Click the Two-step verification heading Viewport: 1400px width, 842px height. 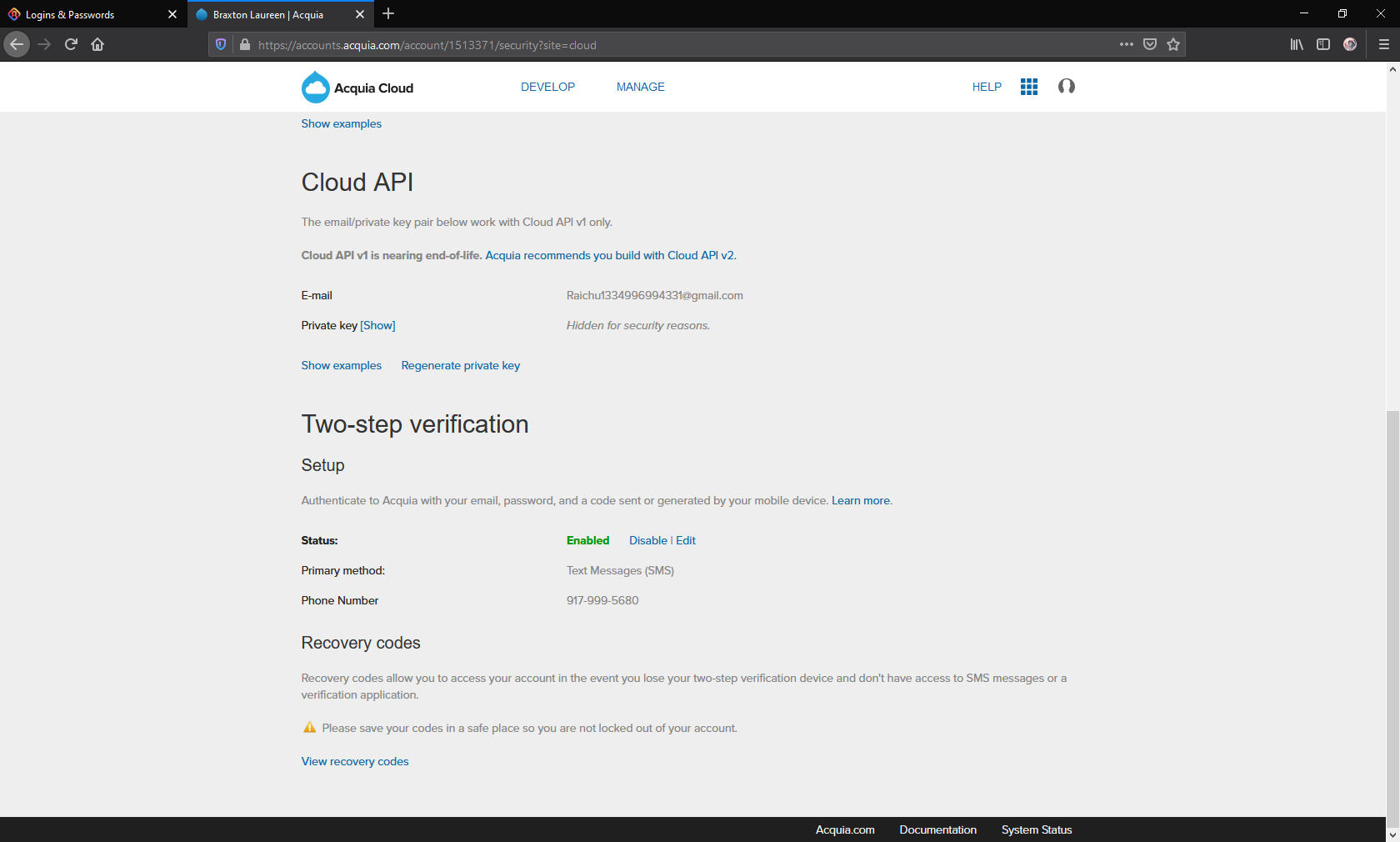415,424
